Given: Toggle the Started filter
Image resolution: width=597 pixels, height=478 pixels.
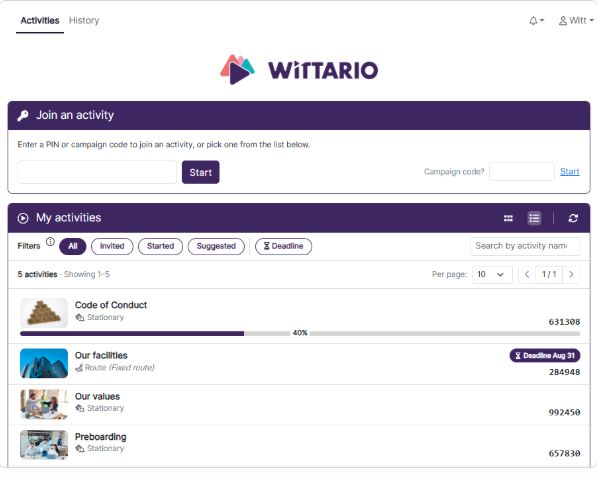Looking at the screenshot, I should point(161,246).
